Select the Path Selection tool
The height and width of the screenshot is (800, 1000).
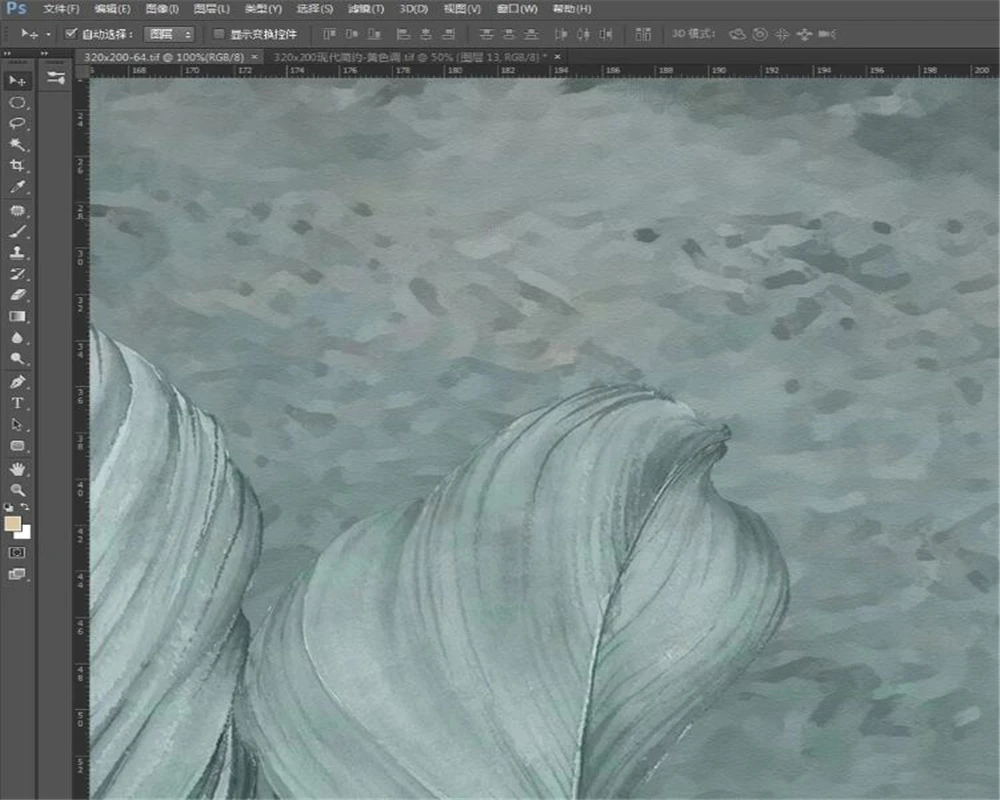[17, 424]
